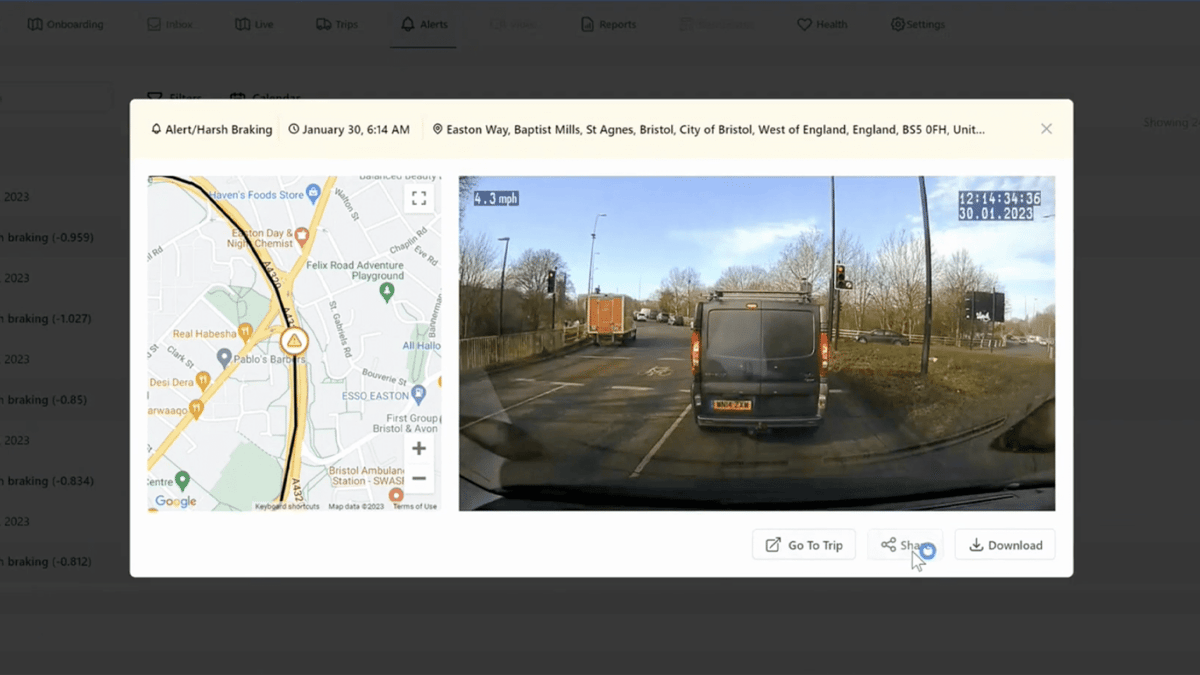The image size is (1200, 675).
Task: Click the bell icon beside Alert/Harsh Braking
Action: (x=156, y=128)
